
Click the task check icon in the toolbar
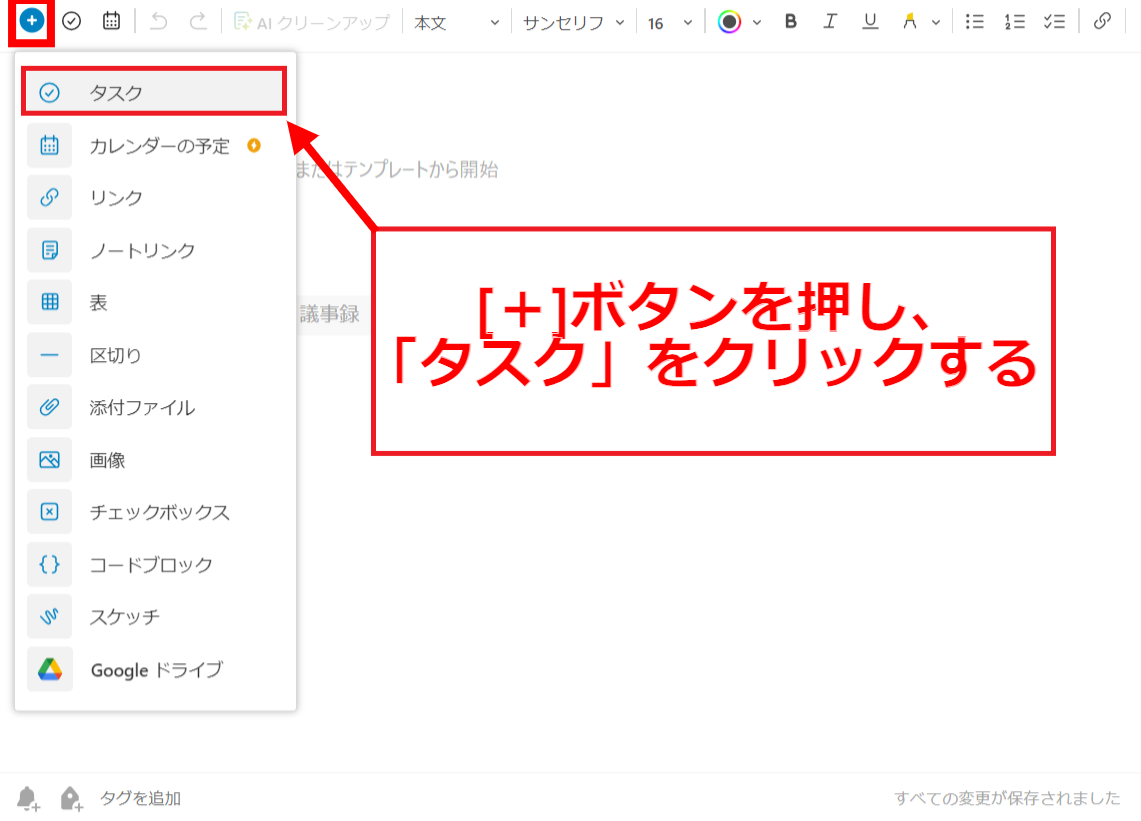[x=71, y=20]
